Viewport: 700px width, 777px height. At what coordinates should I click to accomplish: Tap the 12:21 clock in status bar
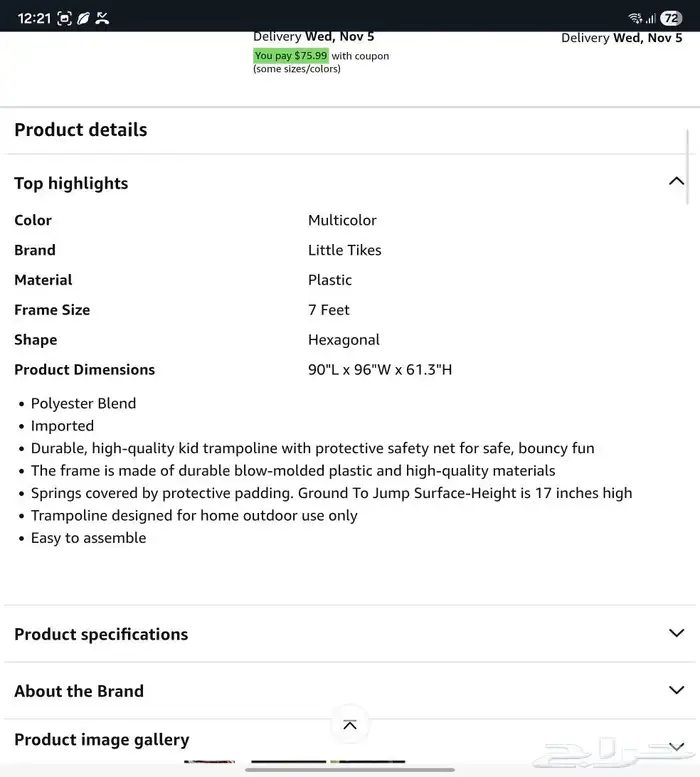click(33, 17)
